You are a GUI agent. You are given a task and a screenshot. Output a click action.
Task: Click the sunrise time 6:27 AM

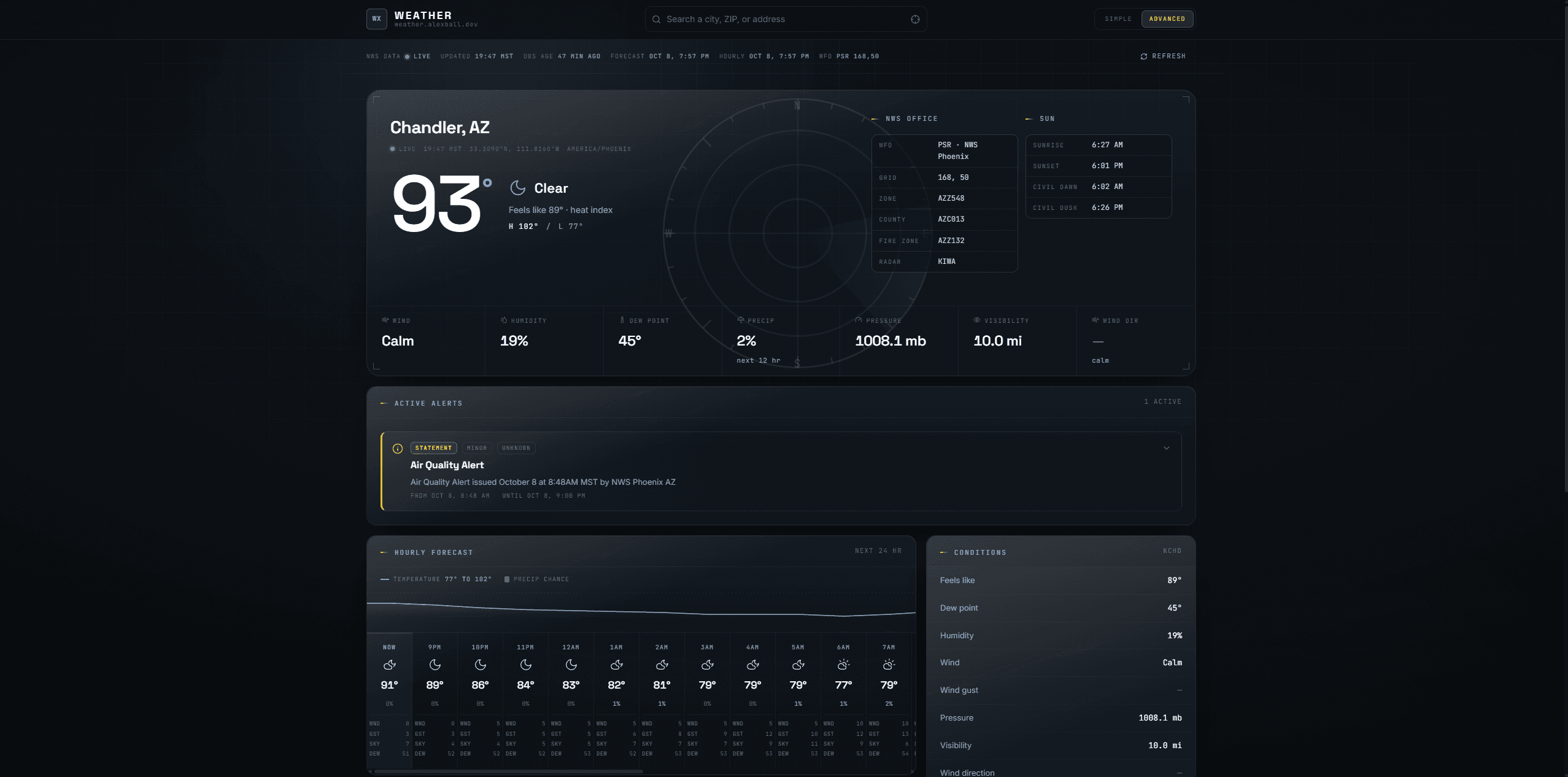(1107, 145)
